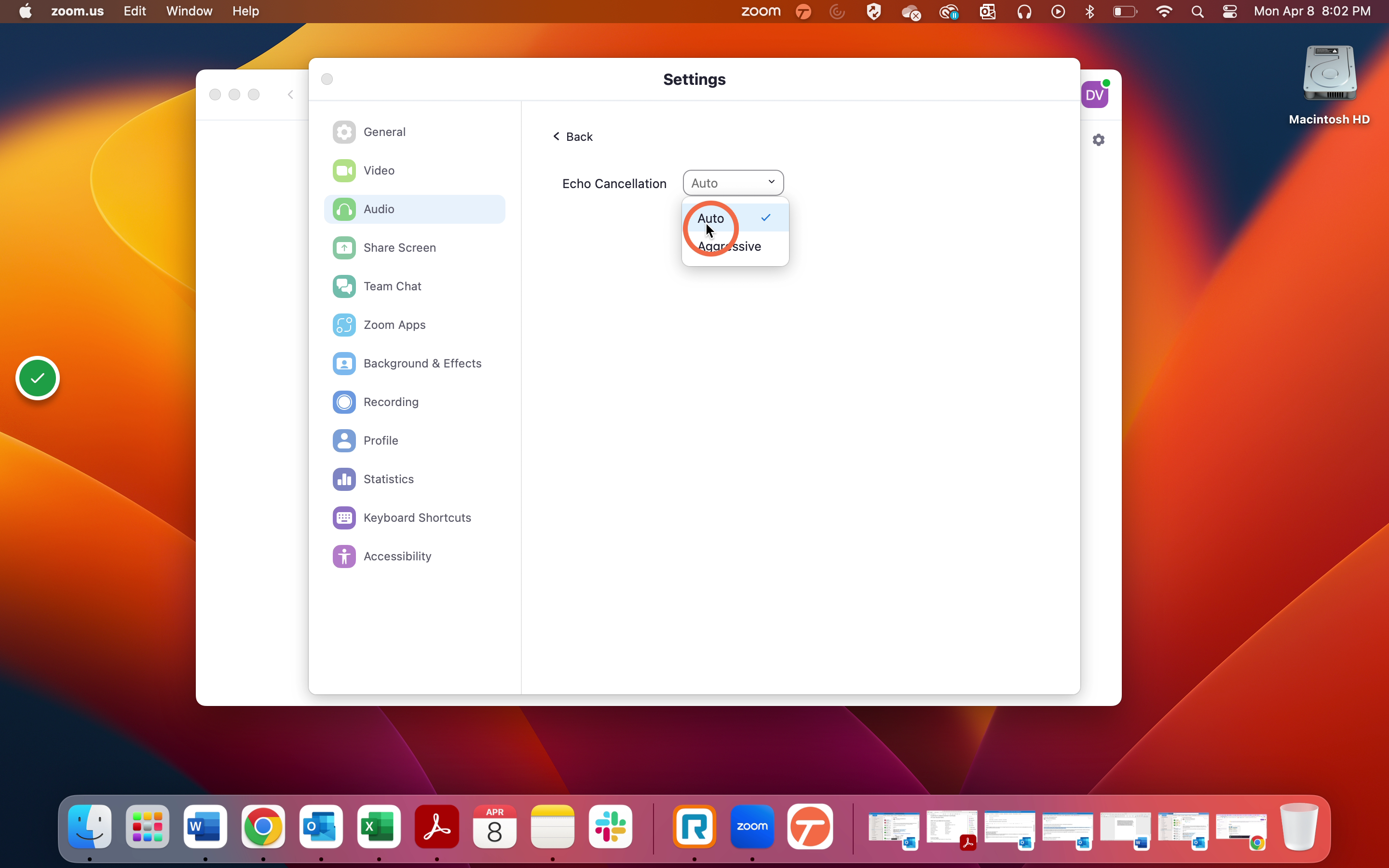Open Statistics settings
The width and height of the screenshot is (1389, 868).
click(414, 479)
